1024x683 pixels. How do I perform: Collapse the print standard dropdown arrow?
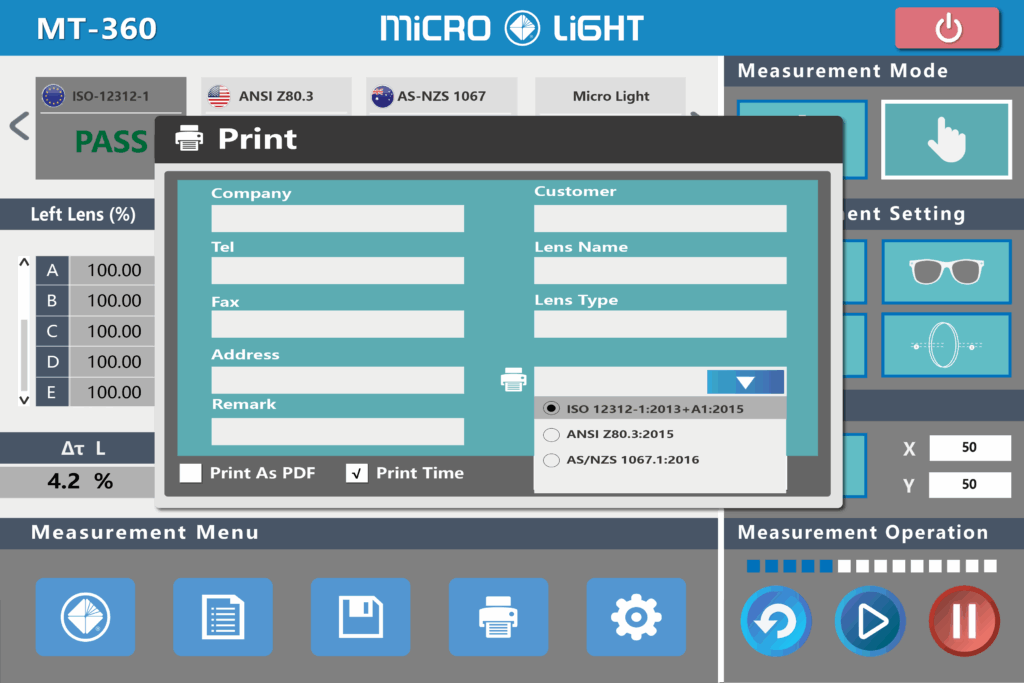(745, 382)
